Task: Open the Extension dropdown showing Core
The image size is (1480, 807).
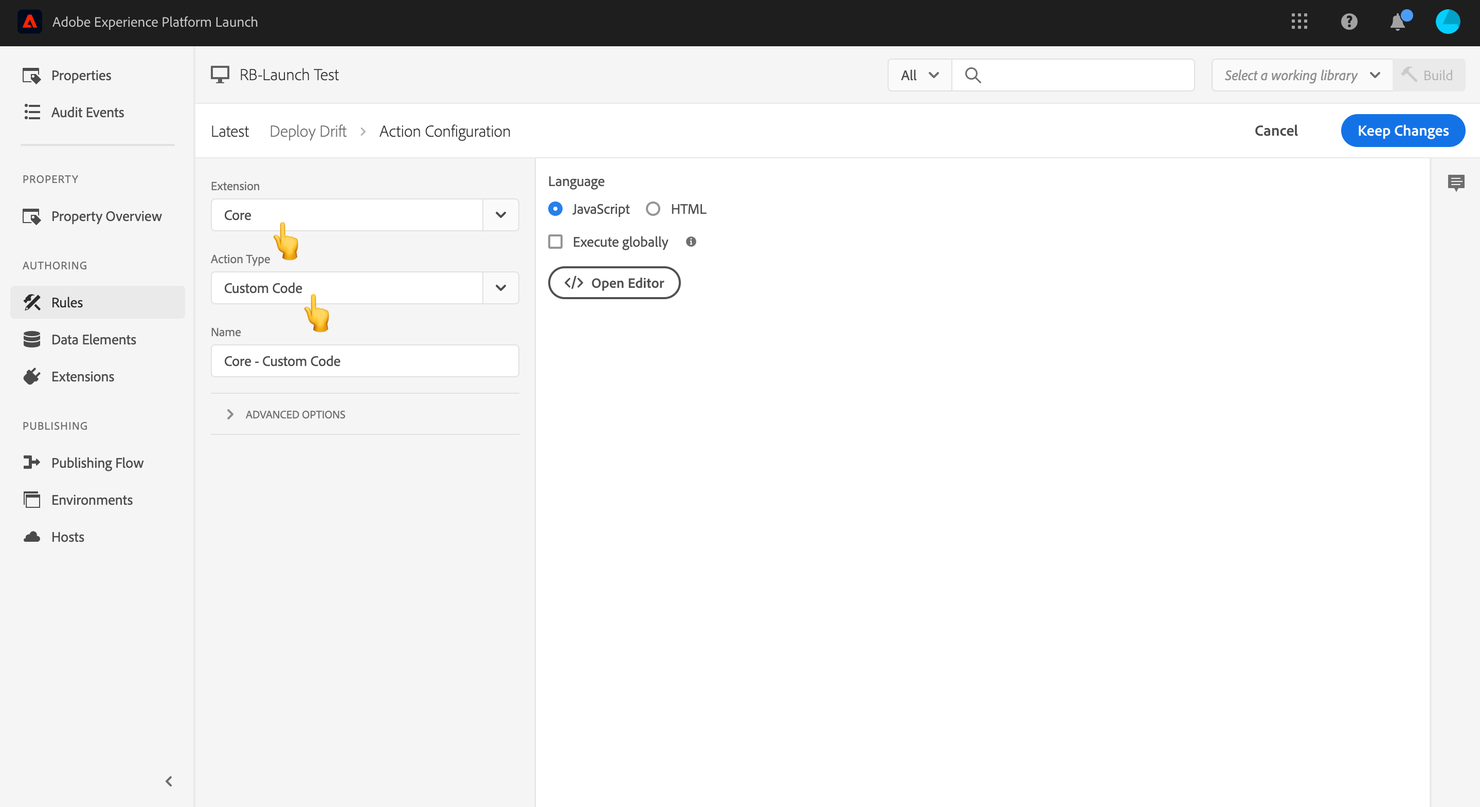Action: 364,215
